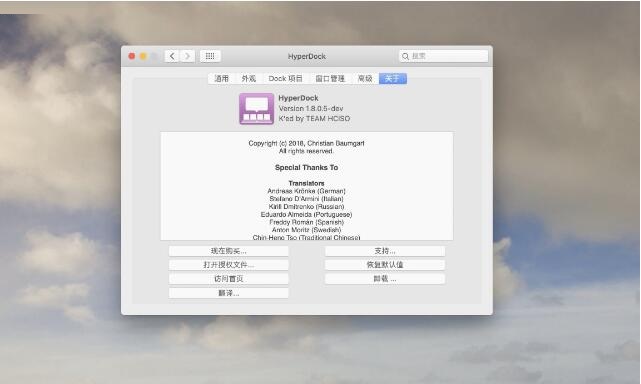Click the 现在购买... button
This screenshot has width=641, height=384.
(x=229, y=251)
